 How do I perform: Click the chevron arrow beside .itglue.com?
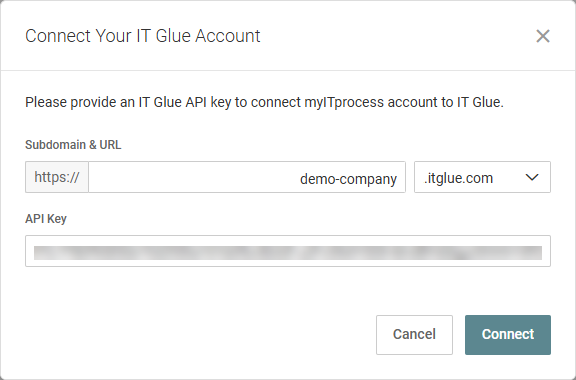click(x=532, y=178)
